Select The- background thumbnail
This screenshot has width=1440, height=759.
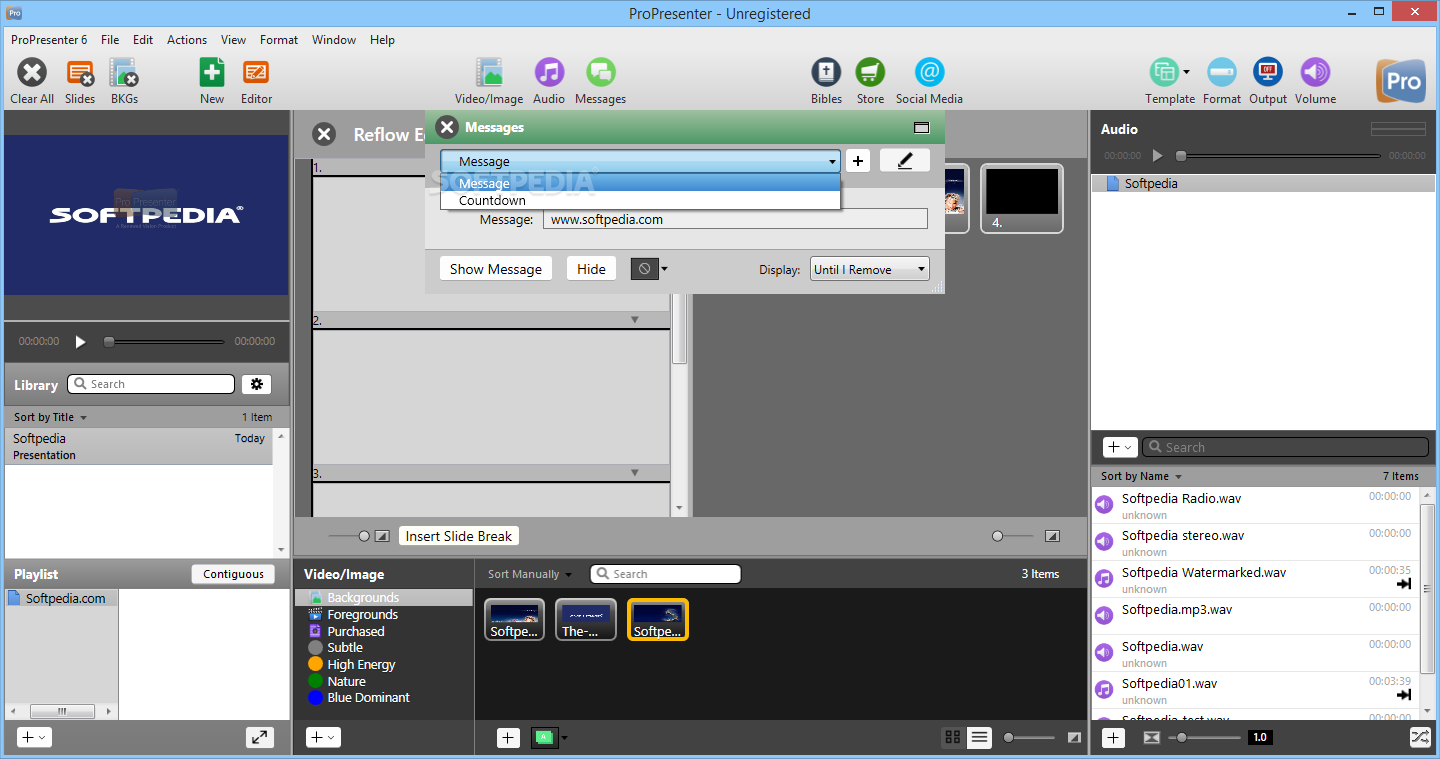pyautogui.click(x=585, y=619)
